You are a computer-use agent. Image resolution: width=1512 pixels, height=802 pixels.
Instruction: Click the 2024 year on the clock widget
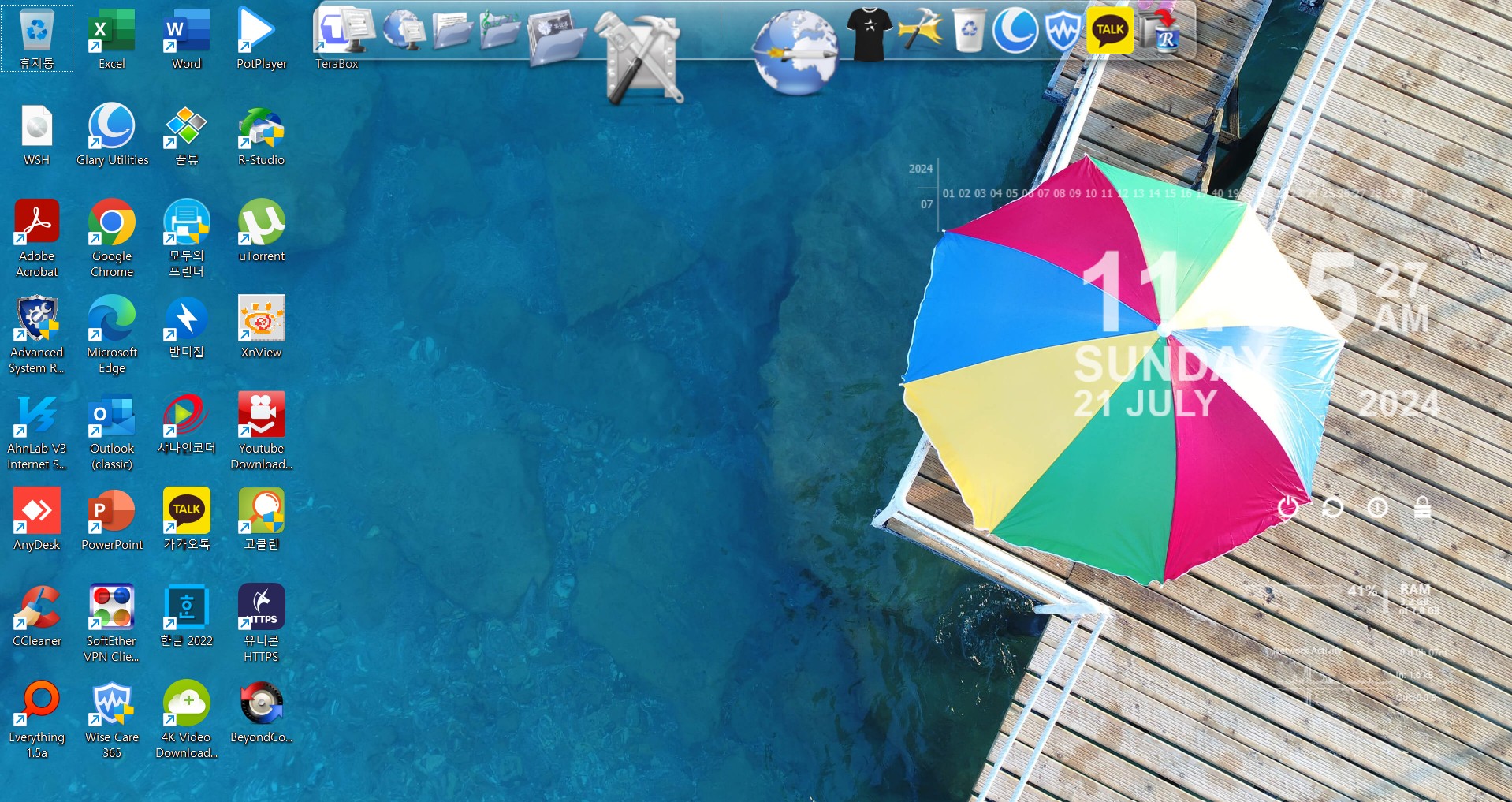tap(1398, 404)
